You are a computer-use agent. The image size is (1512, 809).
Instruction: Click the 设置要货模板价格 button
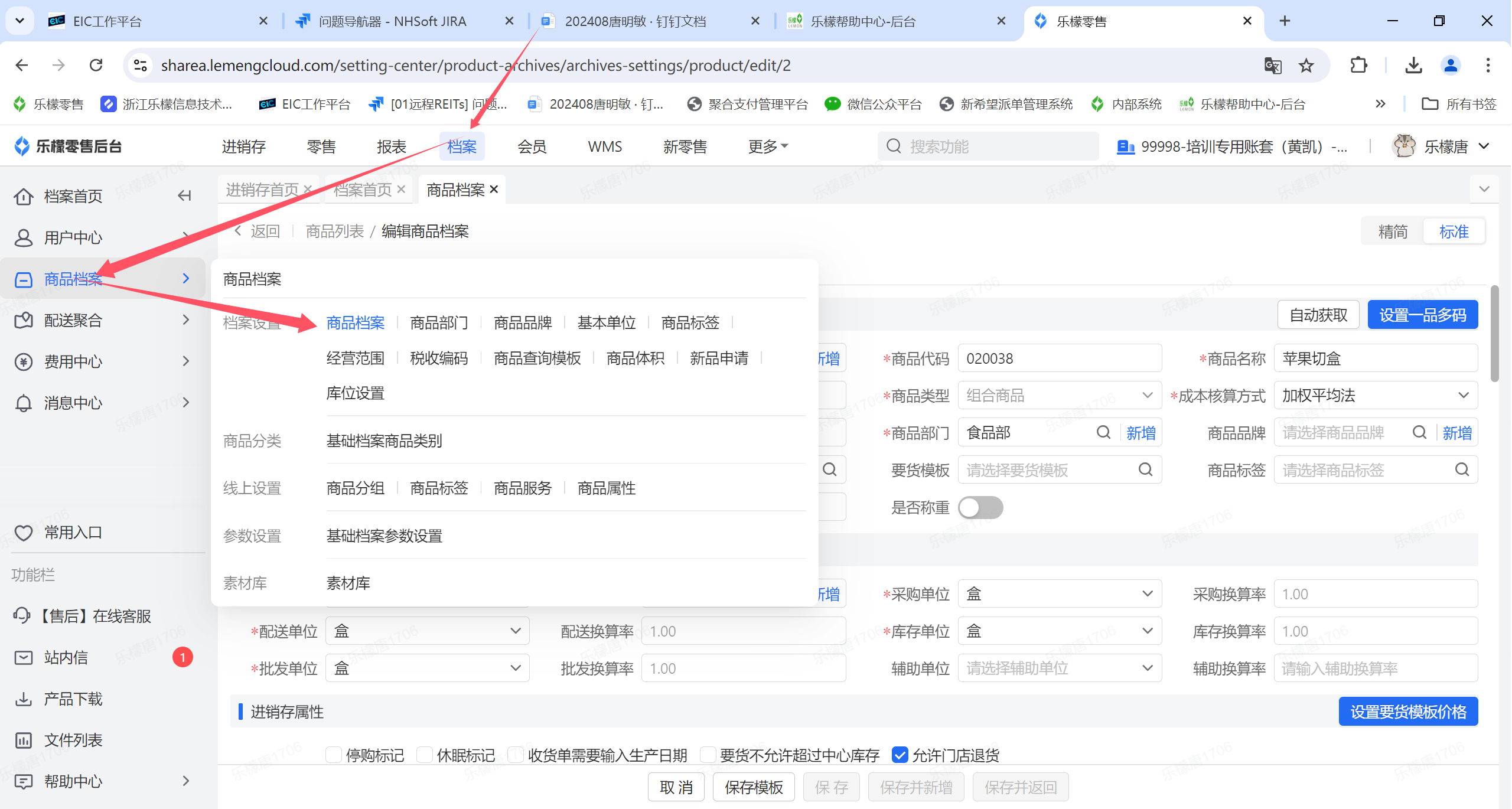coord(1408,712)
